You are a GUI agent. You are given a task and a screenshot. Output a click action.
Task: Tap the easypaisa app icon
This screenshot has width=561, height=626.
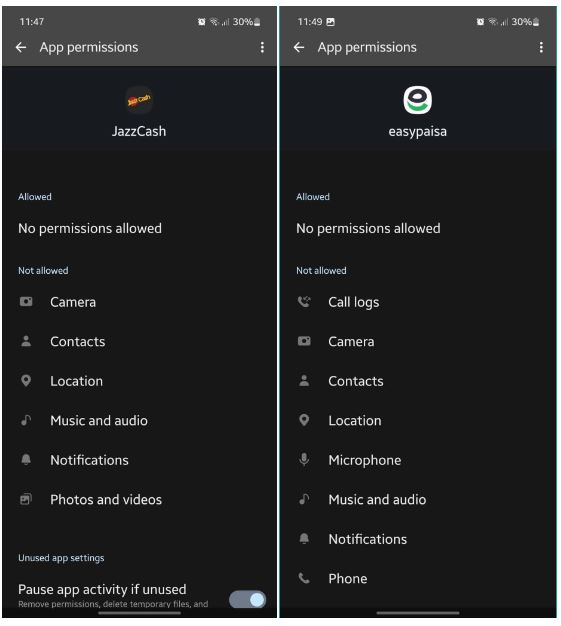(x=417, y=100)
